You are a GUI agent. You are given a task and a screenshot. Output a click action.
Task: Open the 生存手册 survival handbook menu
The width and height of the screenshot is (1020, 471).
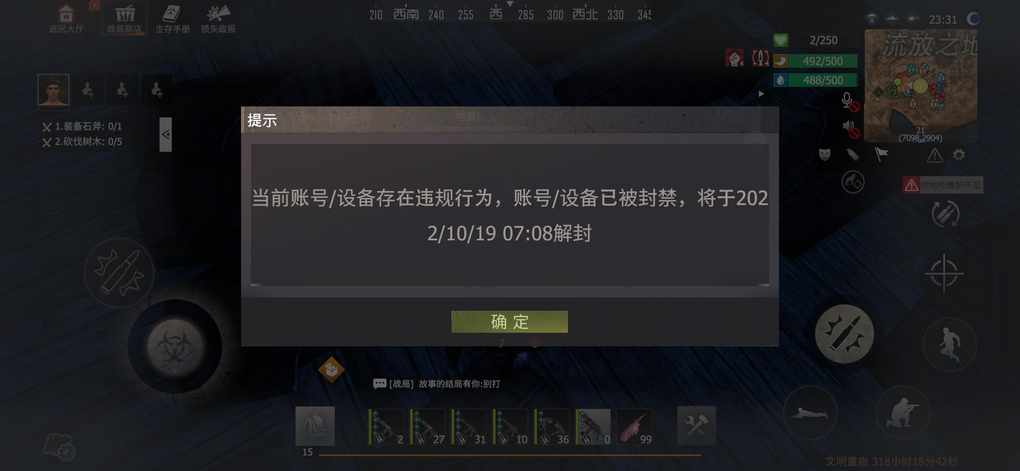[172, 19]
